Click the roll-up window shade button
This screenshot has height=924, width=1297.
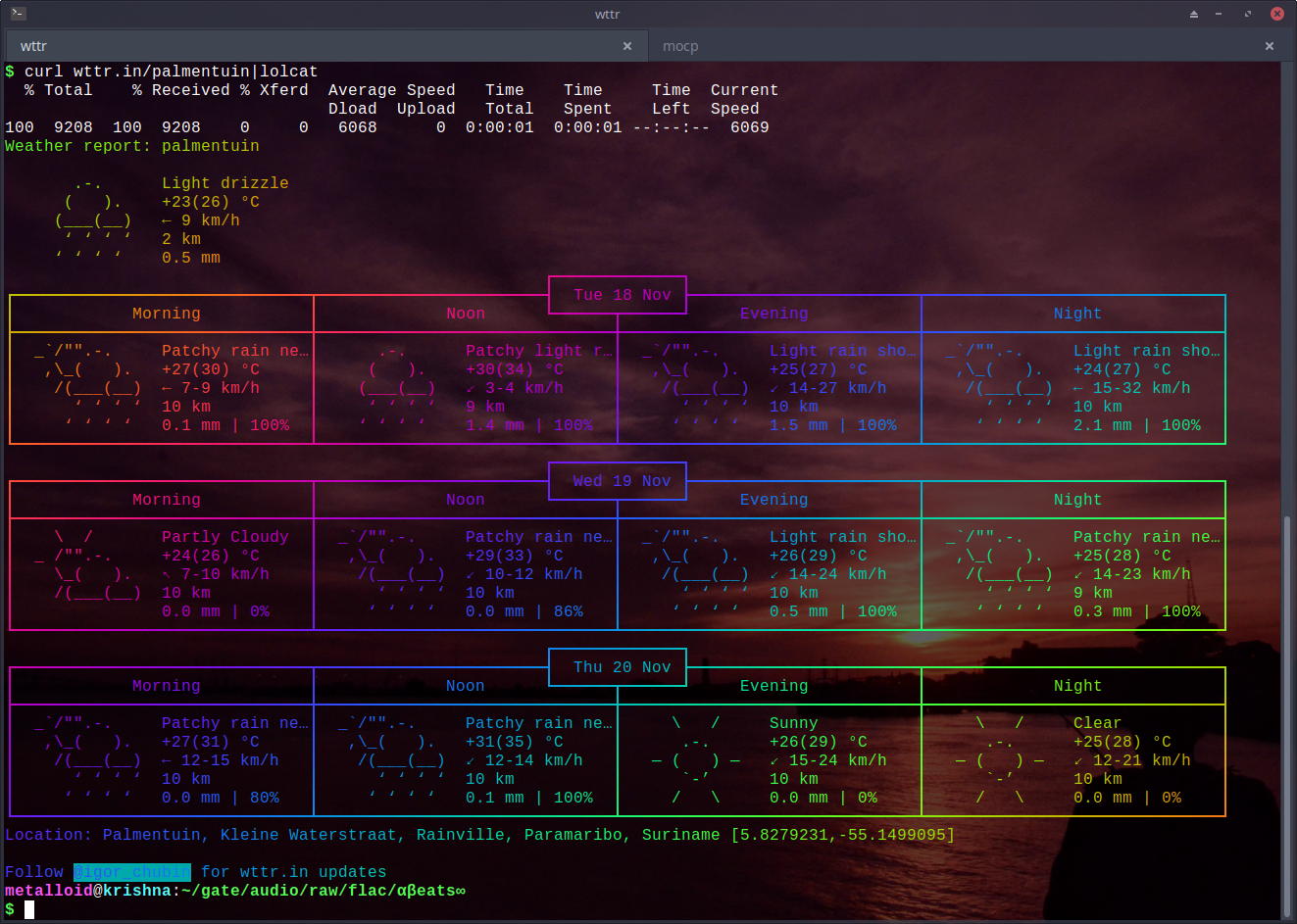click(x=1193, y=14)
